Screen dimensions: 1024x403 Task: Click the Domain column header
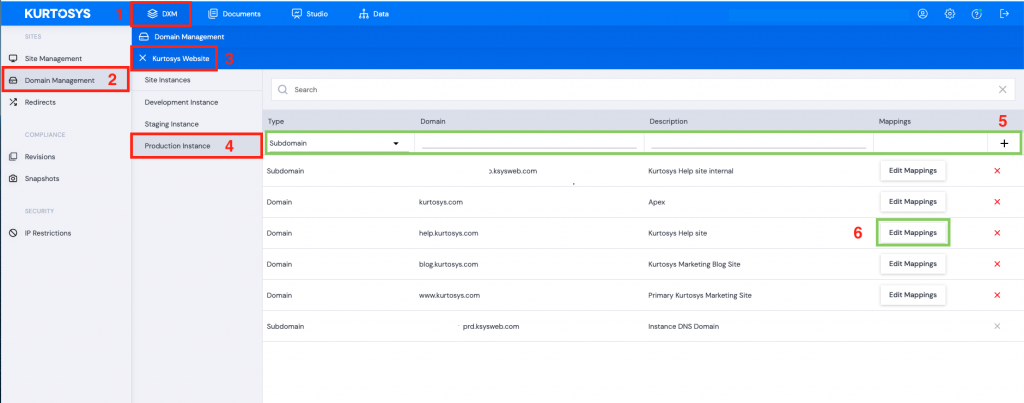432,121
